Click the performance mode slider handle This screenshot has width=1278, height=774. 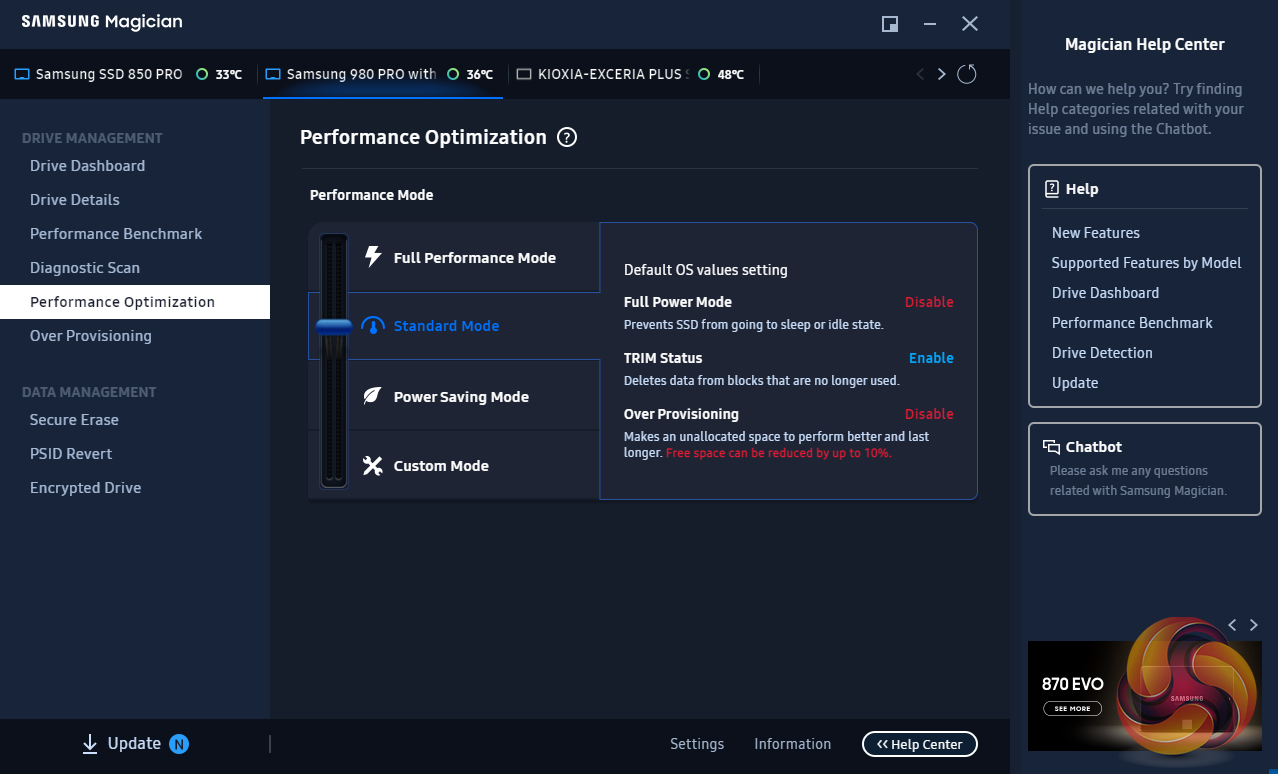pyautogui.click(x=334, y=326)
